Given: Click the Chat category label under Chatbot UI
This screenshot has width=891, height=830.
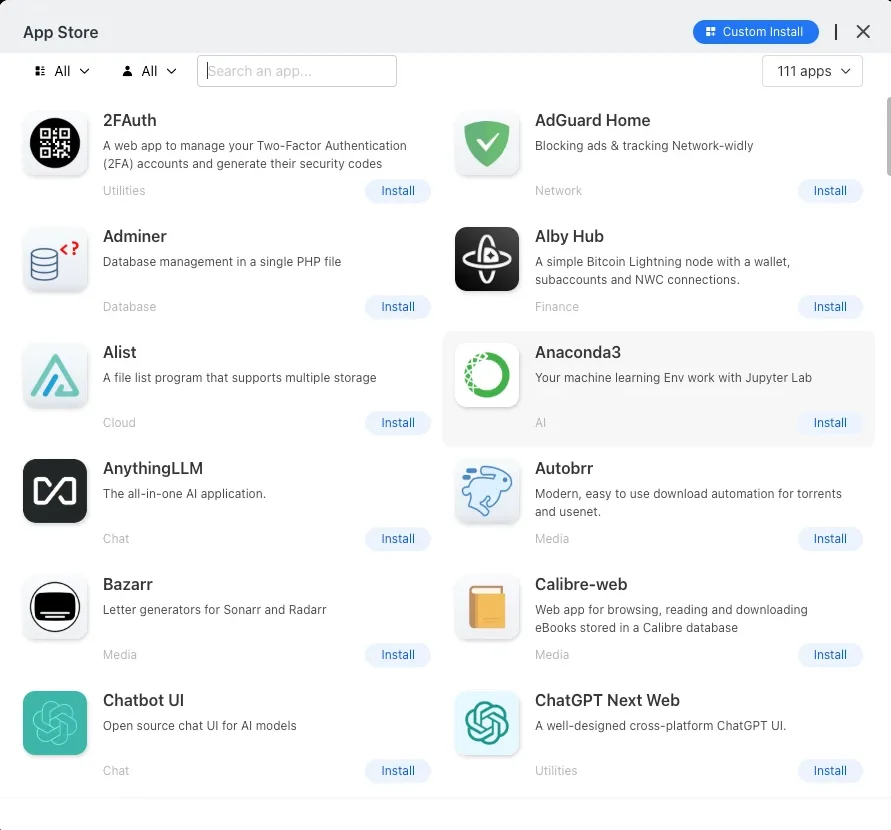Looking at the screenshot, I should pos(116,770).
